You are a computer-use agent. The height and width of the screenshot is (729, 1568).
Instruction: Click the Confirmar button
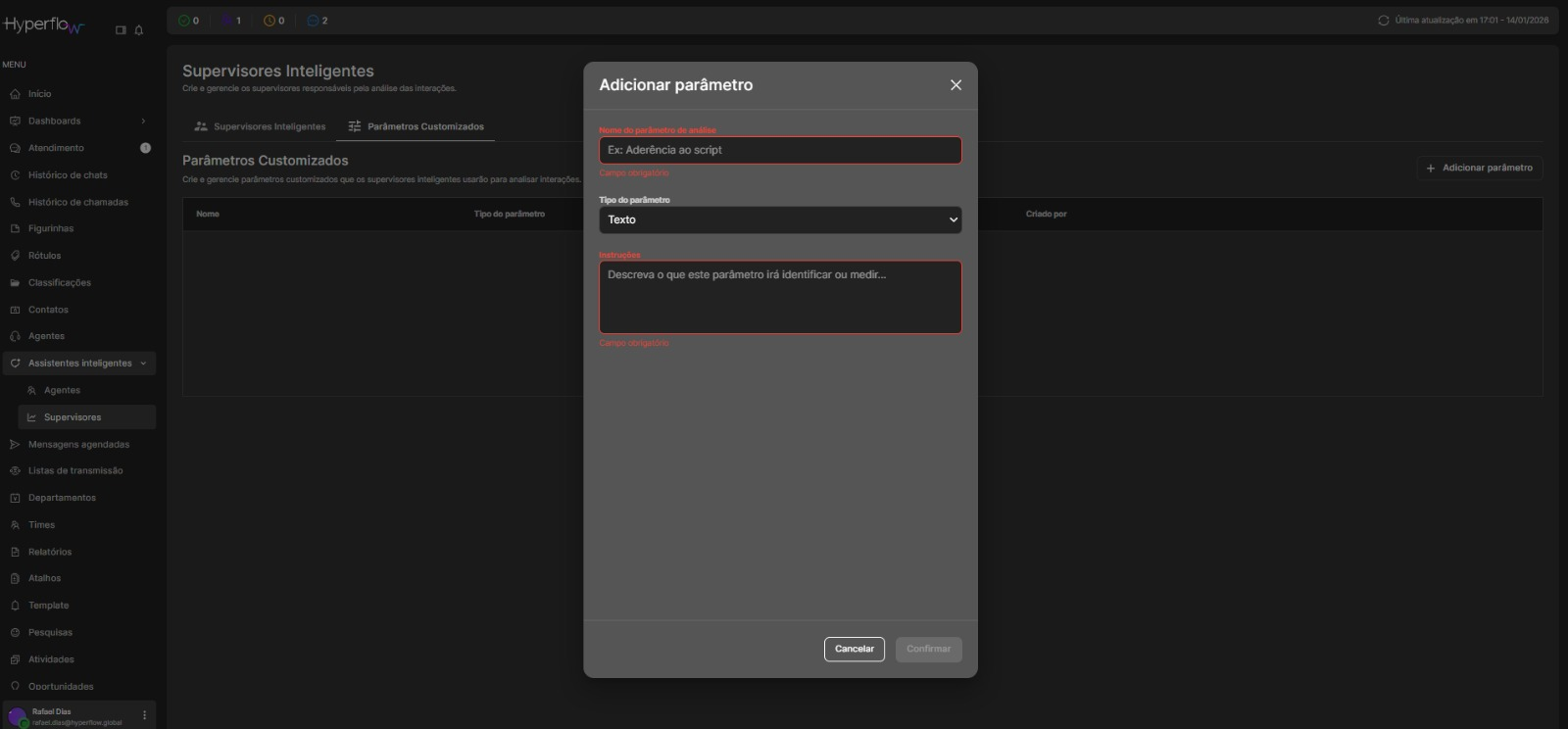tap(928, 649)
